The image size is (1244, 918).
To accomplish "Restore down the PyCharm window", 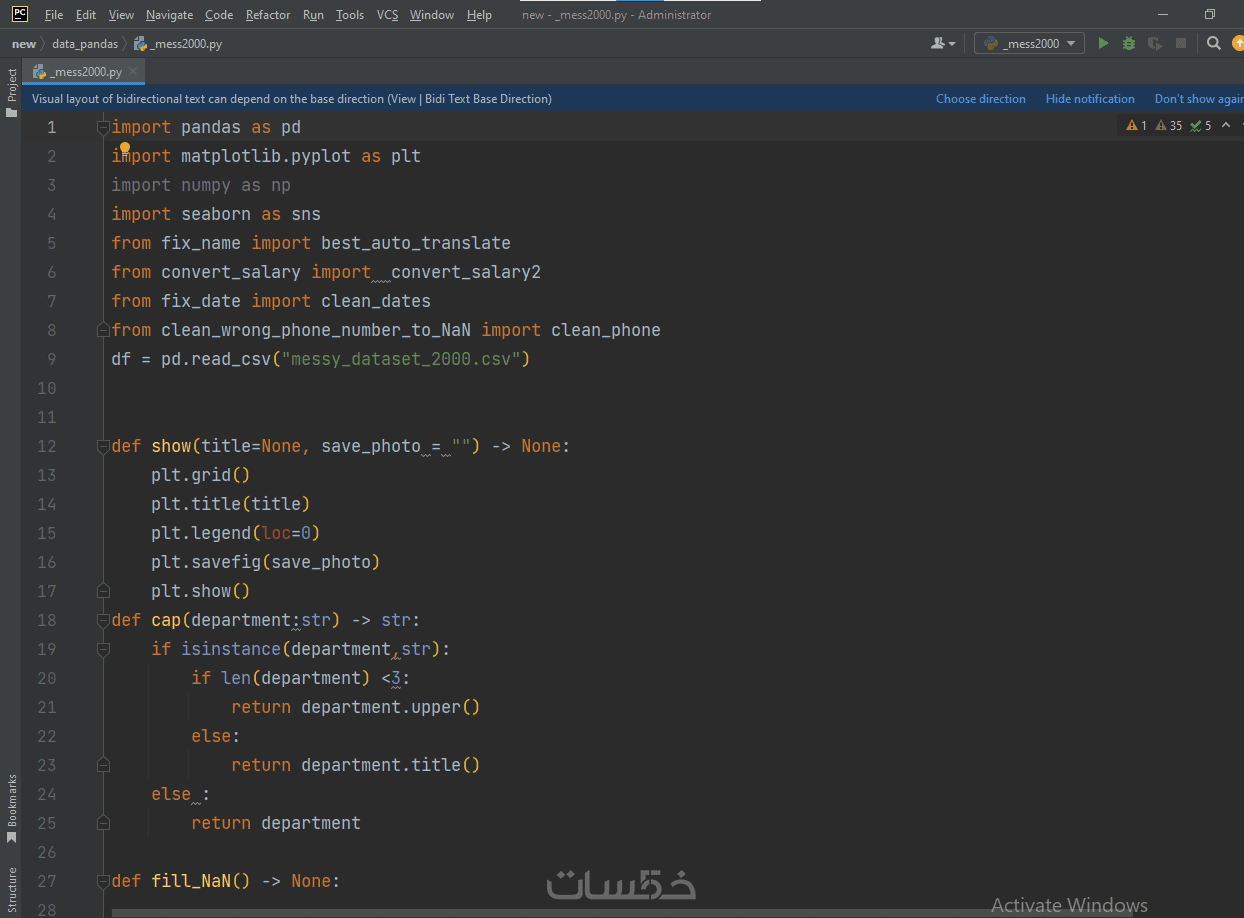I will coord(1209,15).
